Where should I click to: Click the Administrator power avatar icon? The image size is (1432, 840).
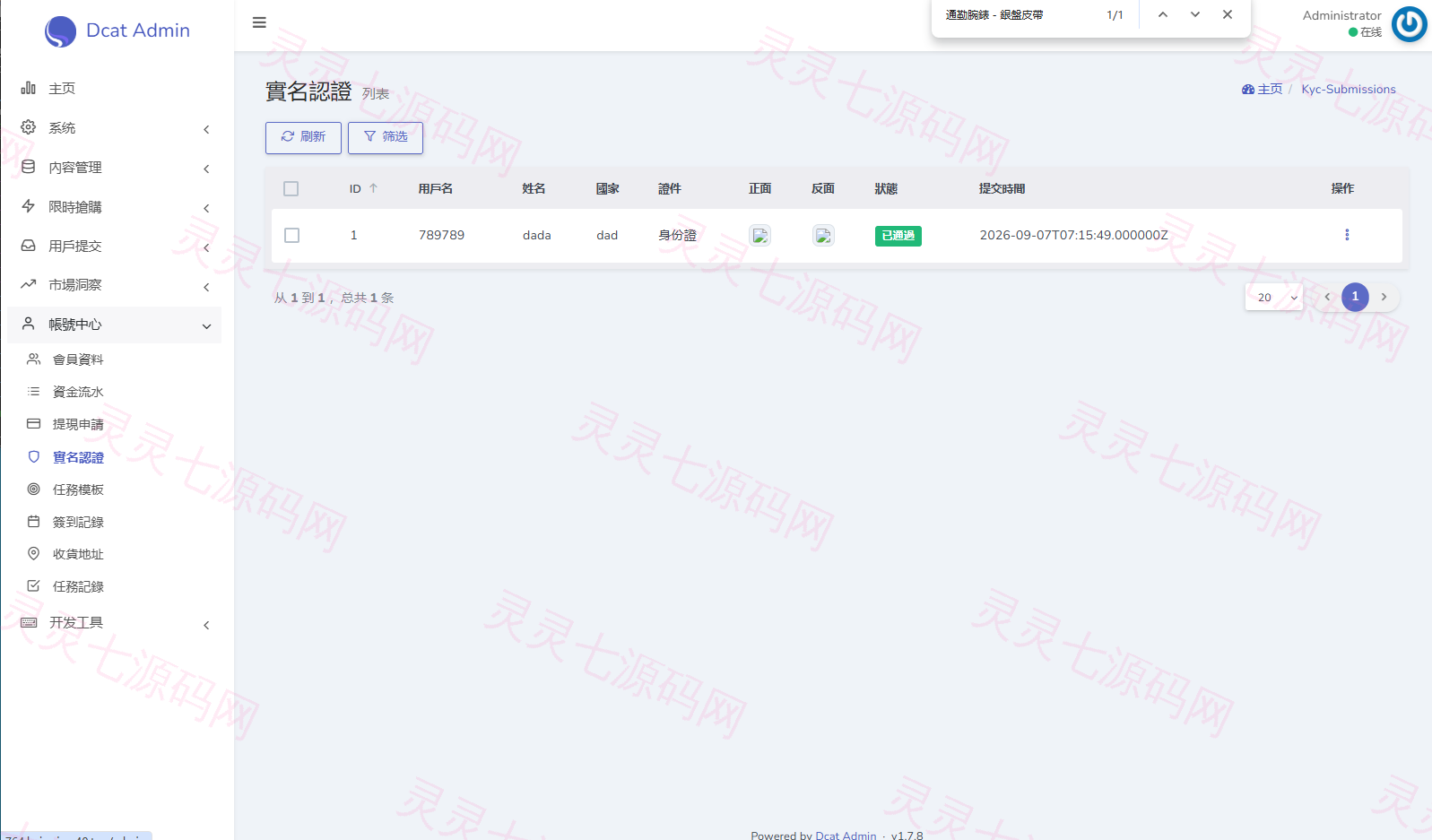point(1409,24)
